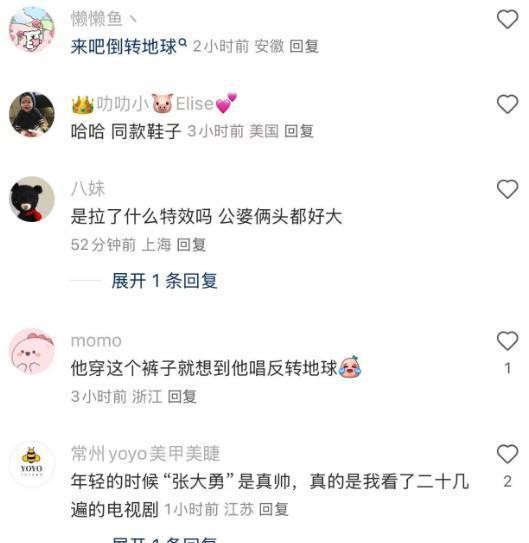529x543 pixels.
Task: Open 懒懒鱼's profile avatar
Action: [x=32, y=29]
